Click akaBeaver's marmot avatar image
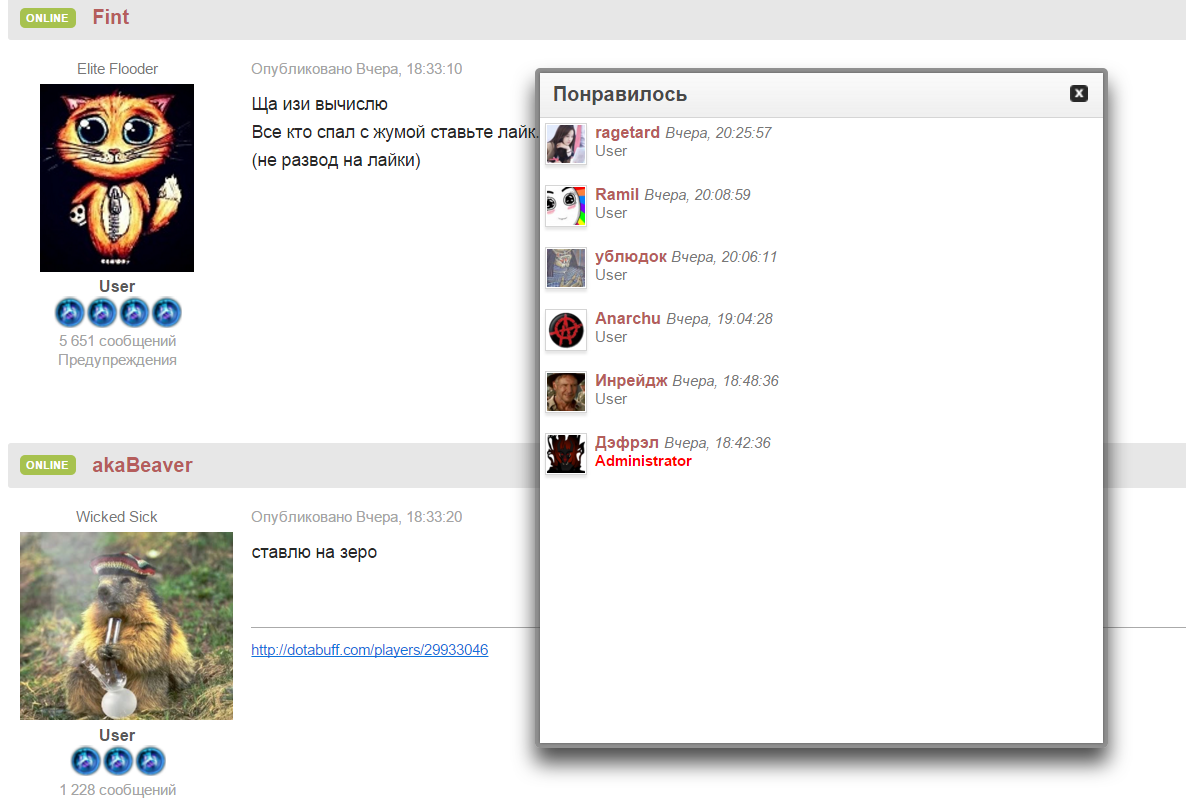 pyautogui.click(x=126, y=626)
